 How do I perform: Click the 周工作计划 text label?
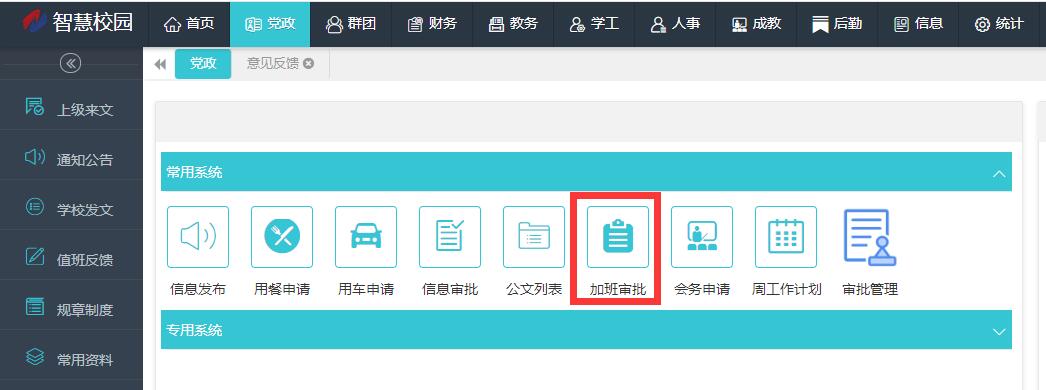787,289
